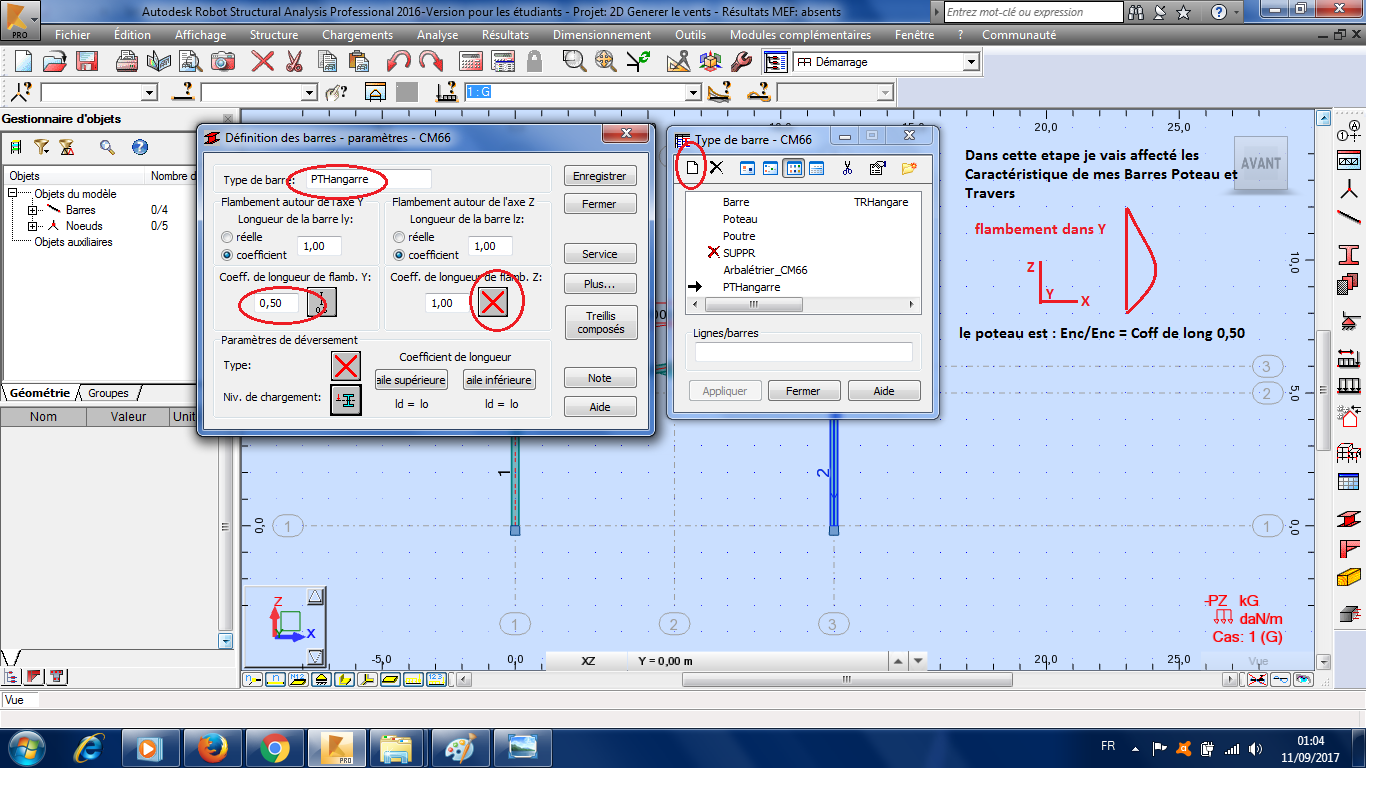Open the bar selection dropdown in selection toolbar

point(309,92)
